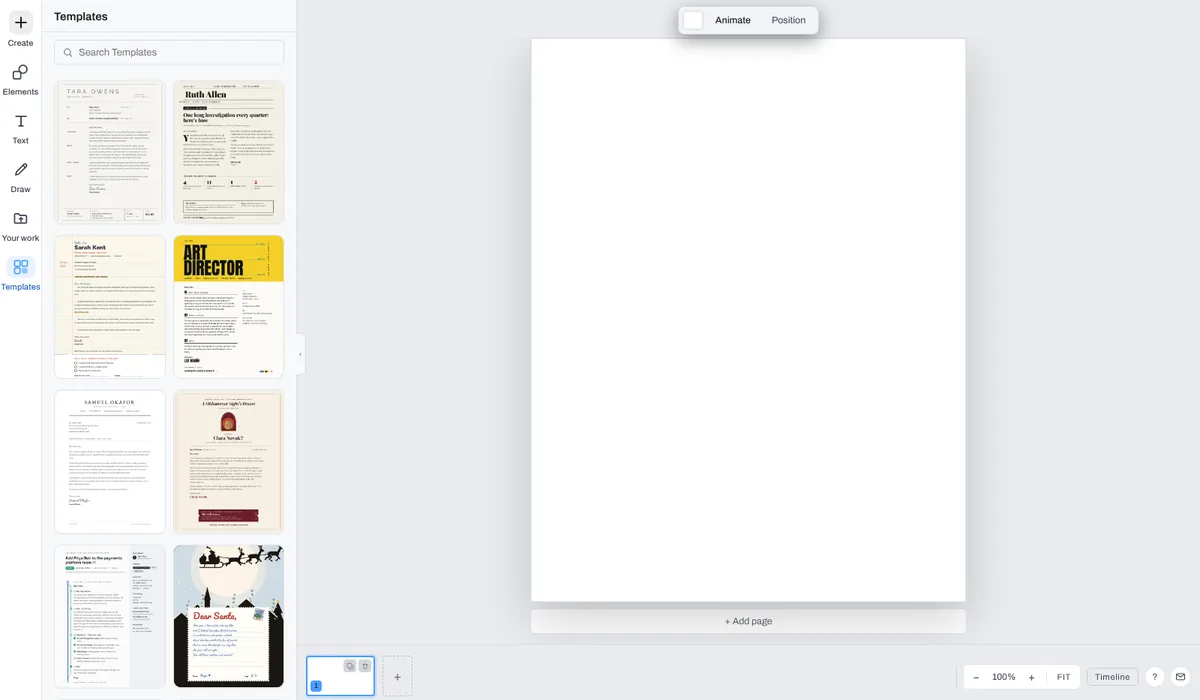Open help via the question mark icon

click(1154, 677)
